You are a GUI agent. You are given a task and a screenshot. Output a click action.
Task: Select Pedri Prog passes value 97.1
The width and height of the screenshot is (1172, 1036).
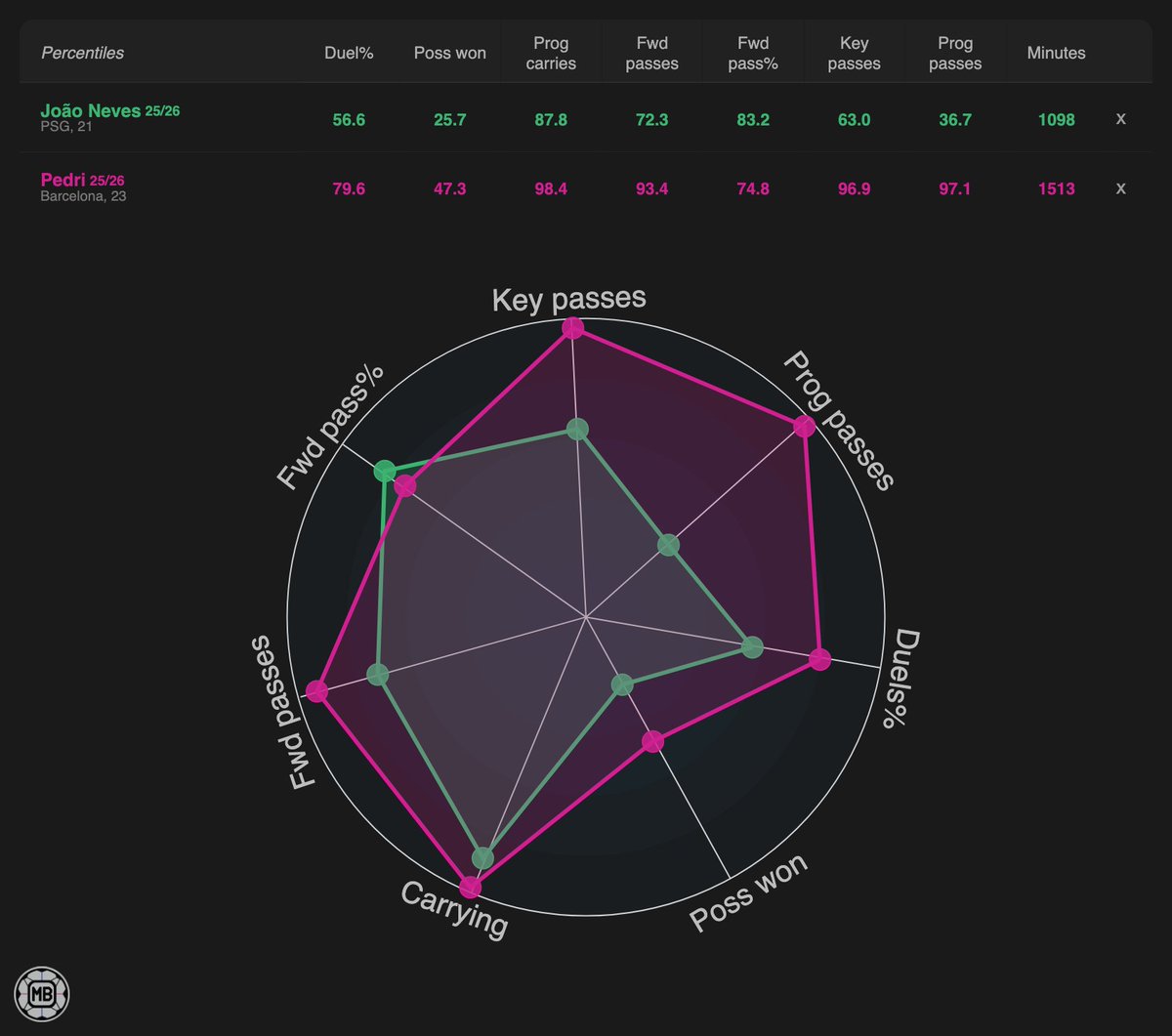click(x=955, y=188)
